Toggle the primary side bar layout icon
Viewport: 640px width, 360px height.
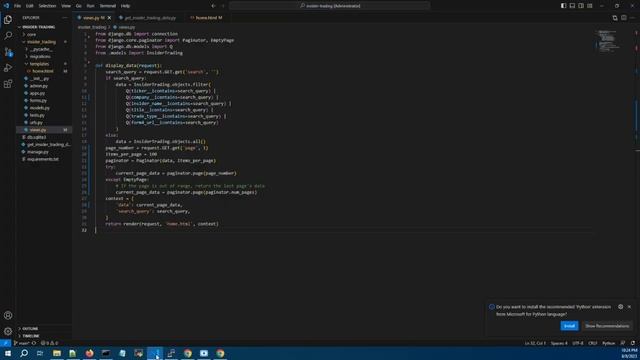[x=563, y=6]
